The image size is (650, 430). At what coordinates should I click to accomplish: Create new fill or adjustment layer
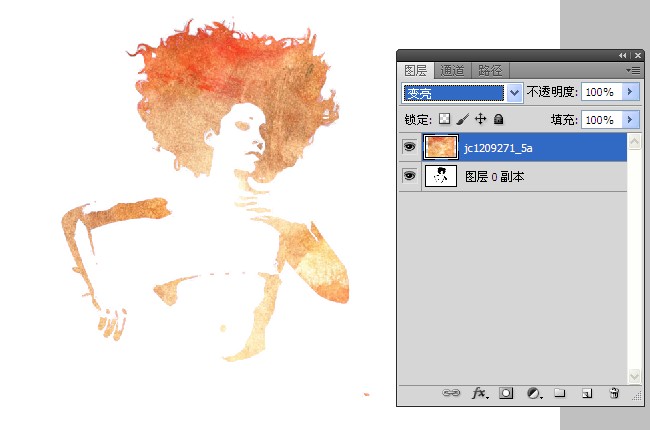click(x=534, y=394)
